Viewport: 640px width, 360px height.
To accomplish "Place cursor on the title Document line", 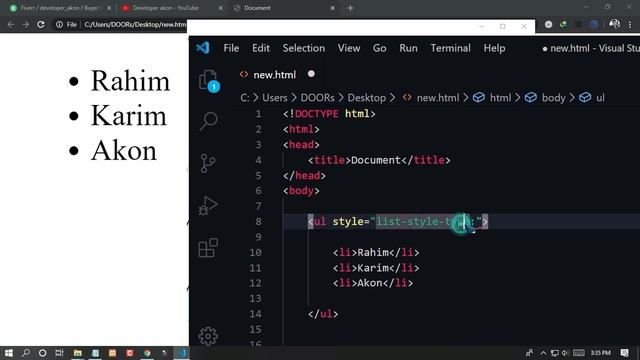I will [x=379, y=160].
